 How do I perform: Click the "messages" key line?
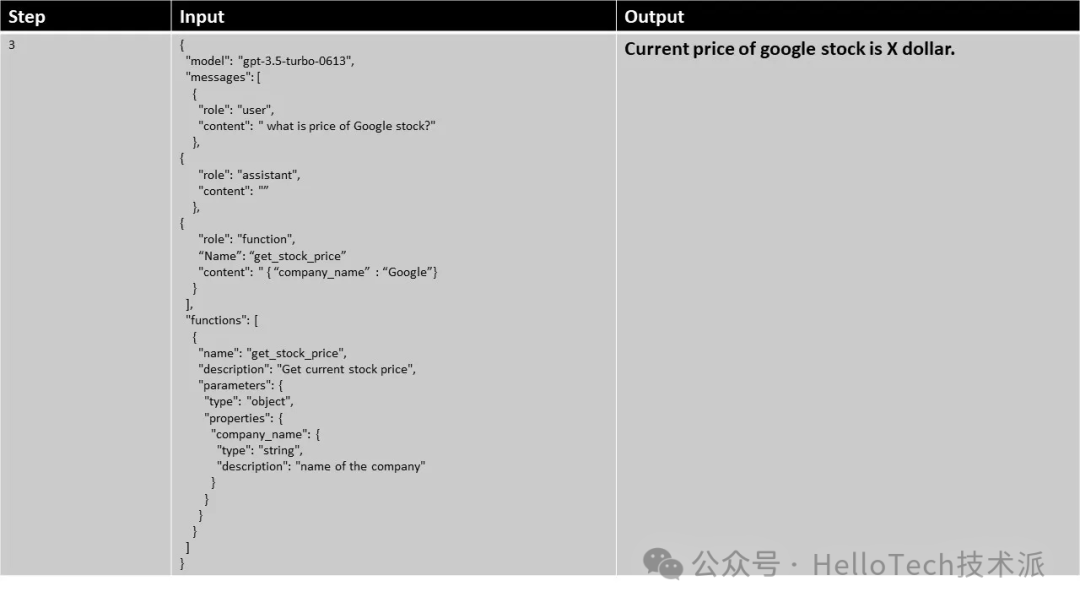click(223, 77)
